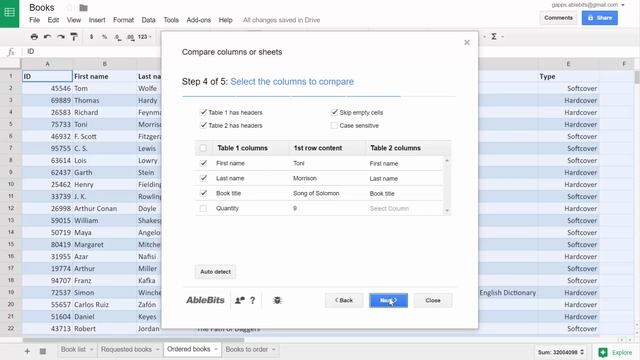Click the increase decimal places icon
This screenshot has height=360, width=640.
tap(130, 37)
